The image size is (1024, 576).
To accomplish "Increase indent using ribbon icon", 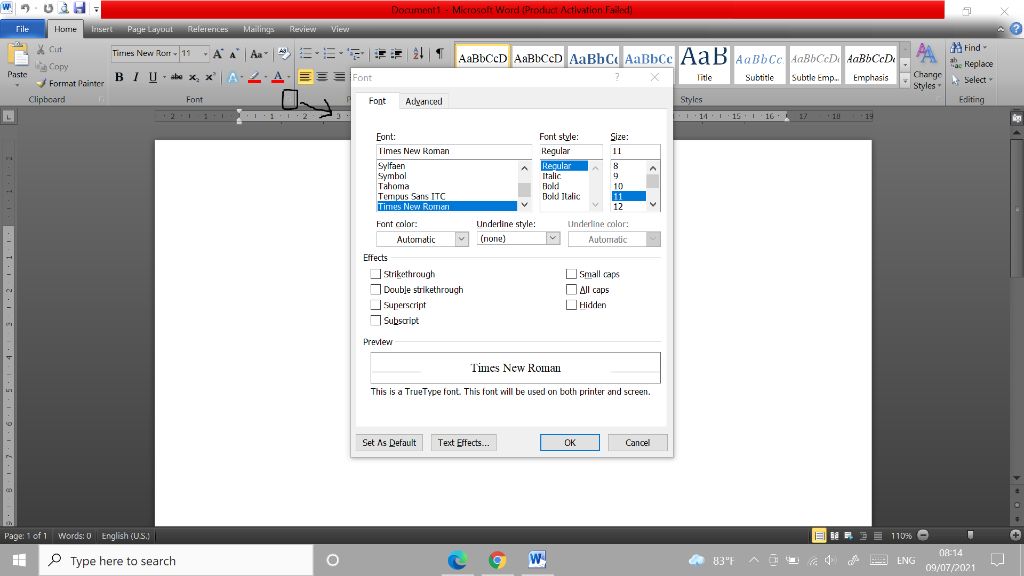I will [x=396, y=54].
